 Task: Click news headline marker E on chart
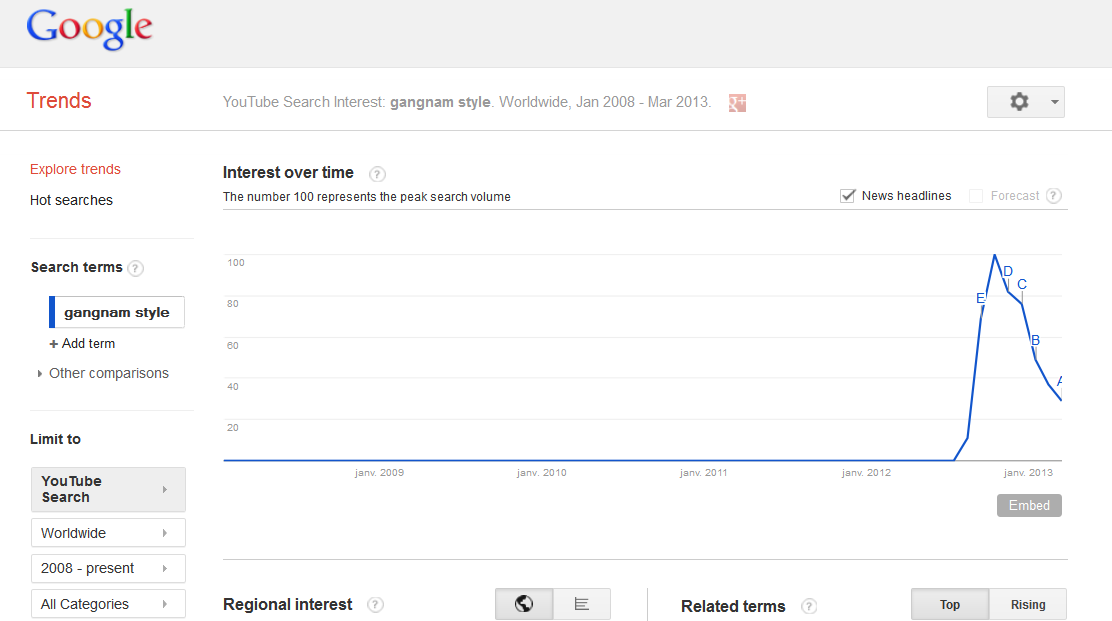point(980,298)
